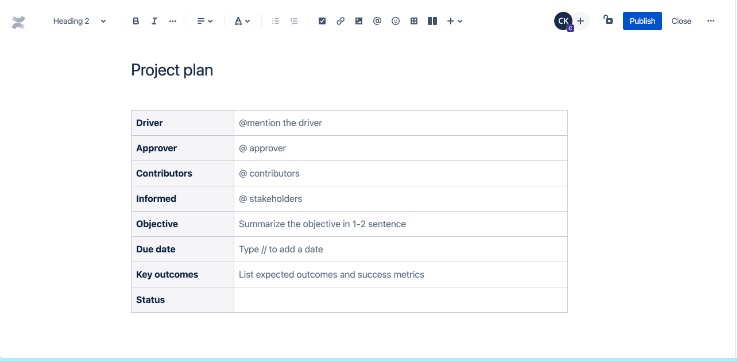Click the '@ contributors' cell
The image size is (737, 361).
[400, 173]
